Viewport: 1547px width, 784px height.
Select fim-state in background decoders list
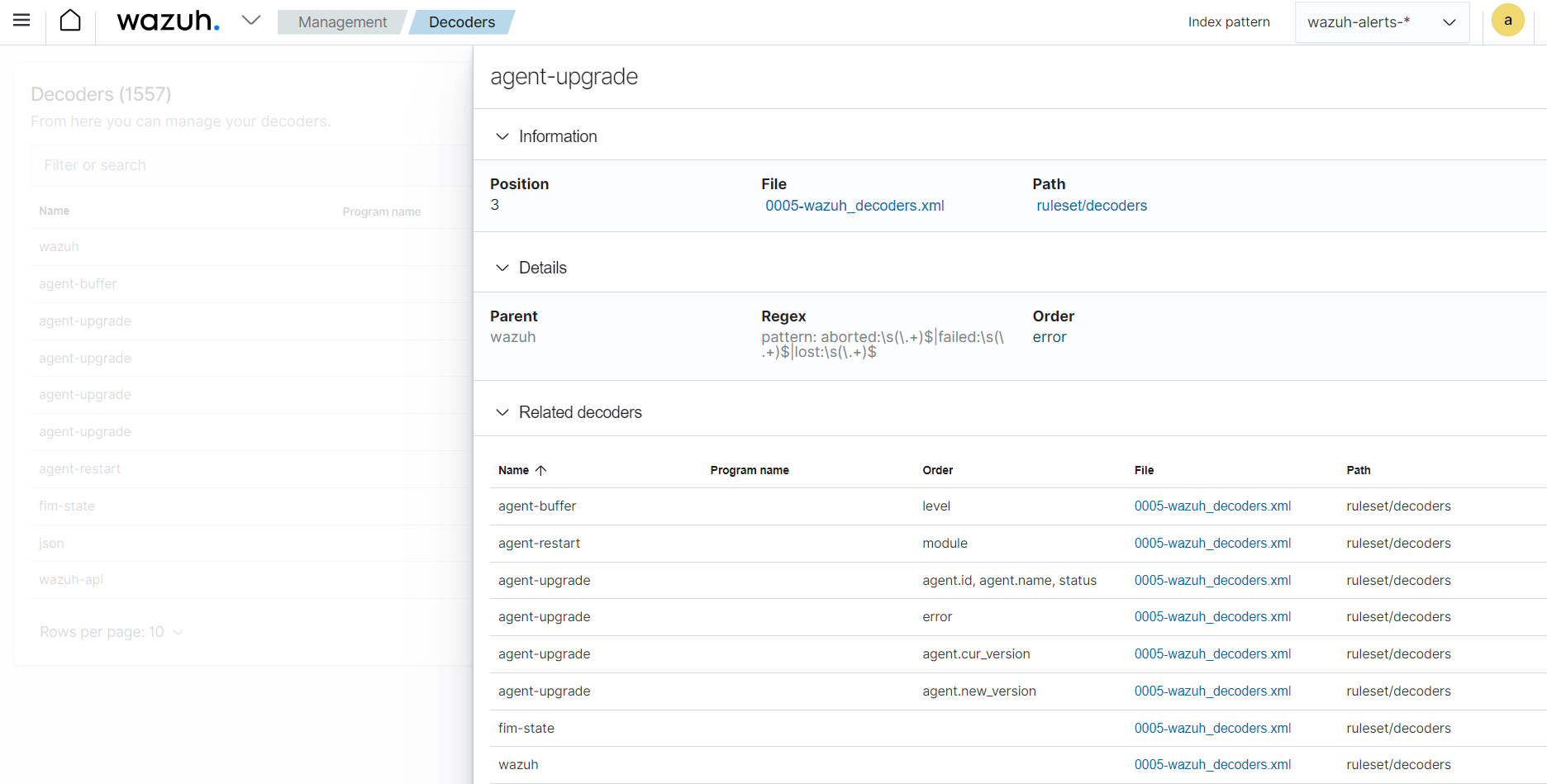click(x=67, y=506)
